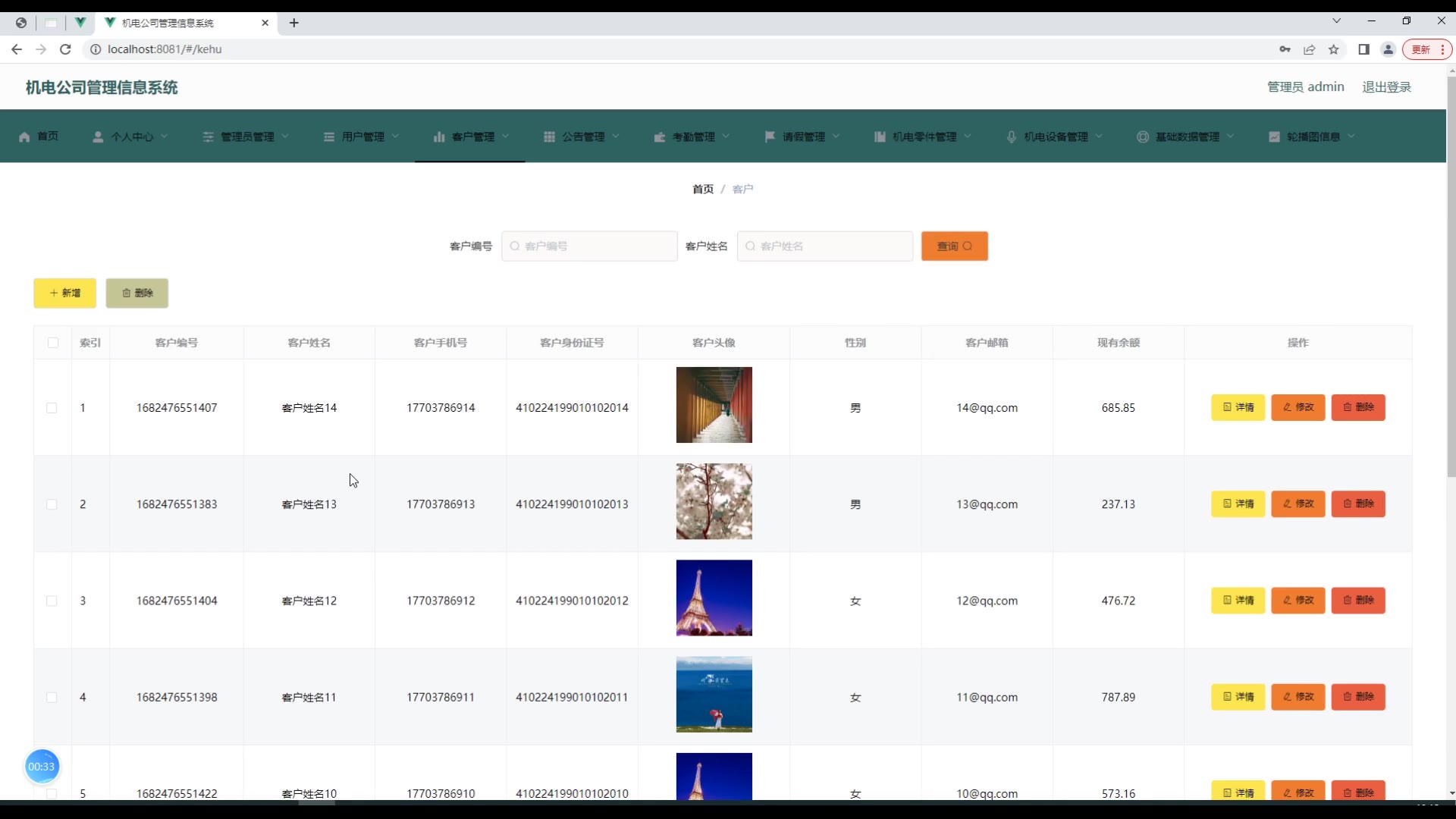The height and width of the screenshot is (819, 1456).
Task: Click the 客户编号 search input field
Action: [x=589, y=246]
